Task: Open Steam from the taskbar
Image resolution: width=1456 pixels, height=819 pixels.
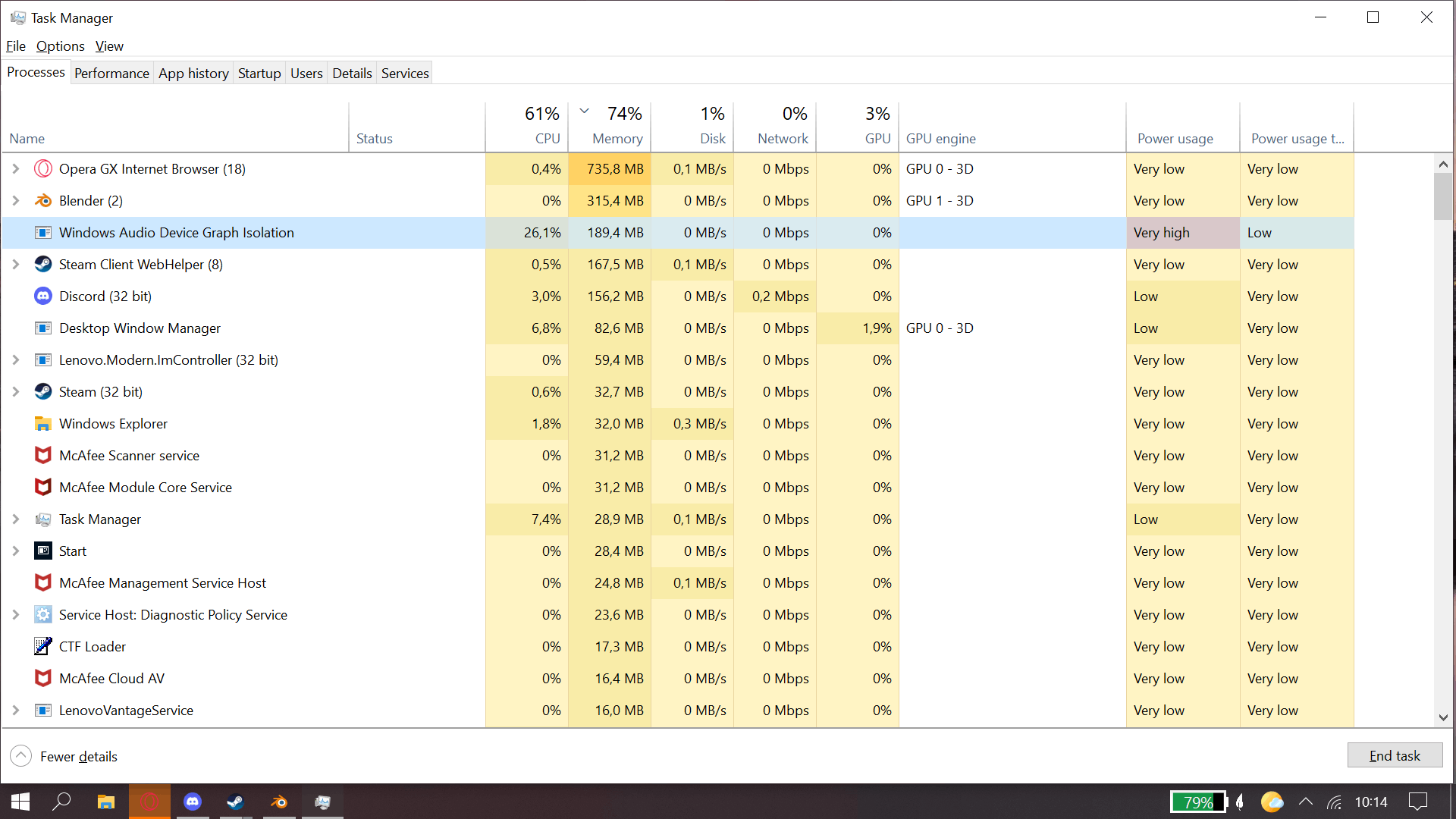Action: (236, 802)
